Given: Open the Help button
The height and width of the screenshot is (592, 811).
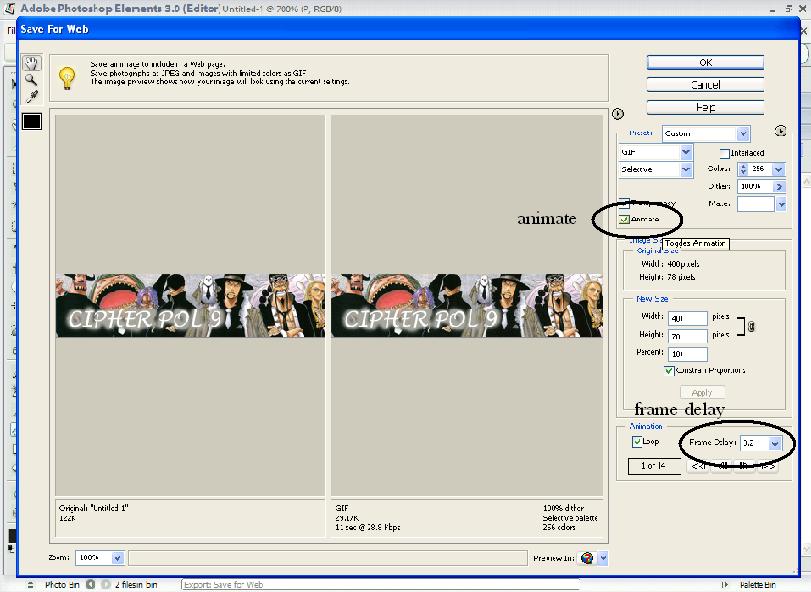Looking at the screenshot, I should point(705,107).
